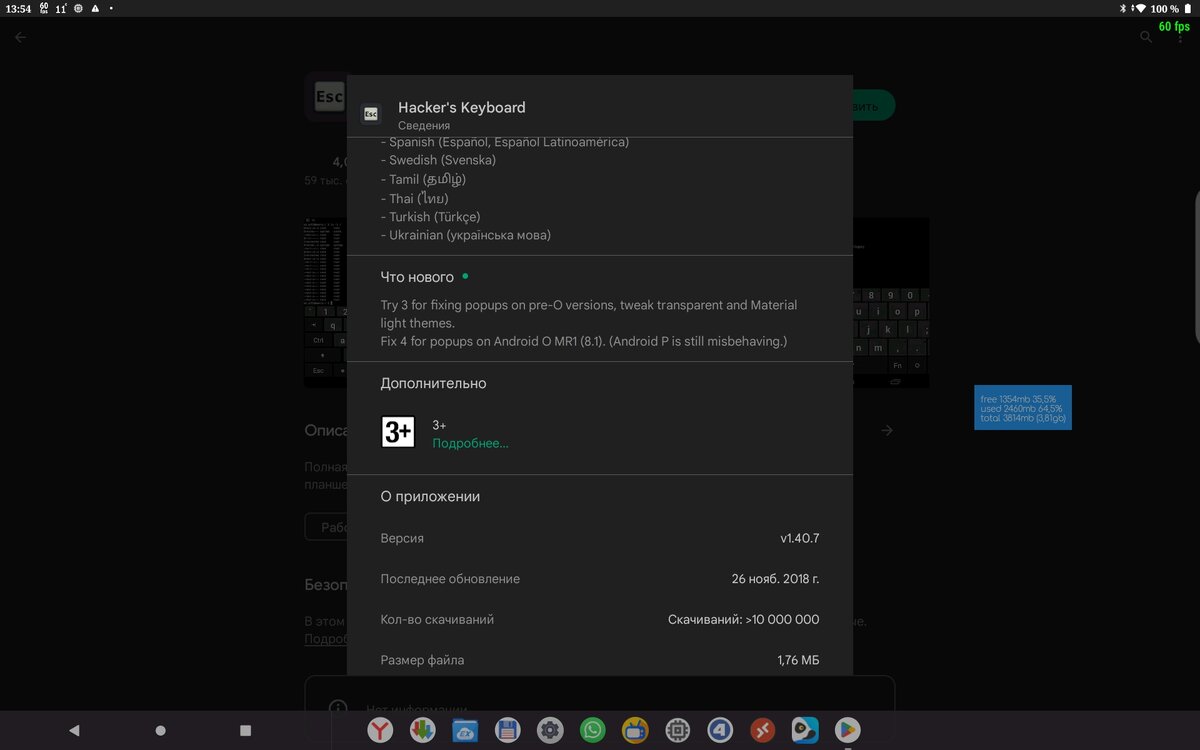Open ES File Explorer from the dock
This screenshot has width=1200, height=750.
pos(465,730)
